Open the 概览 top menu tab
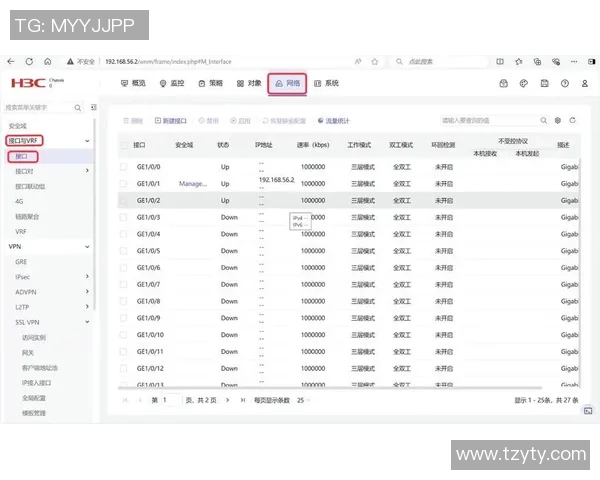This screenshot has height=480, width=600. (x=133, y=83)
